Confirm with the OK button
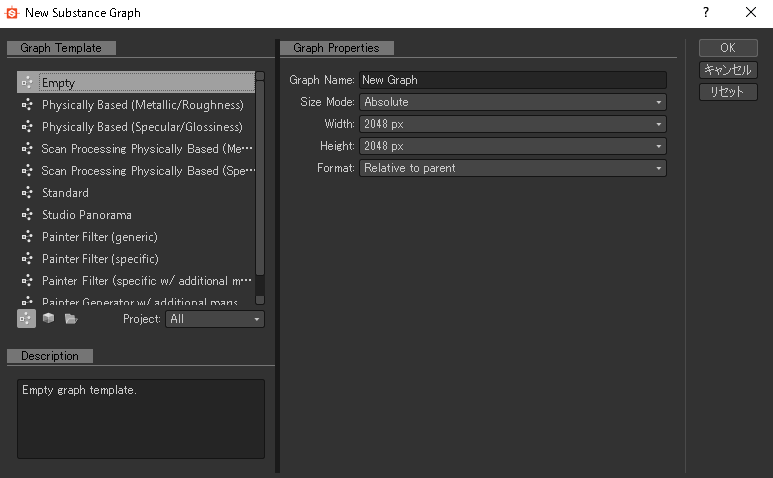Screen dimensions: 773x478 pos(728,48)
